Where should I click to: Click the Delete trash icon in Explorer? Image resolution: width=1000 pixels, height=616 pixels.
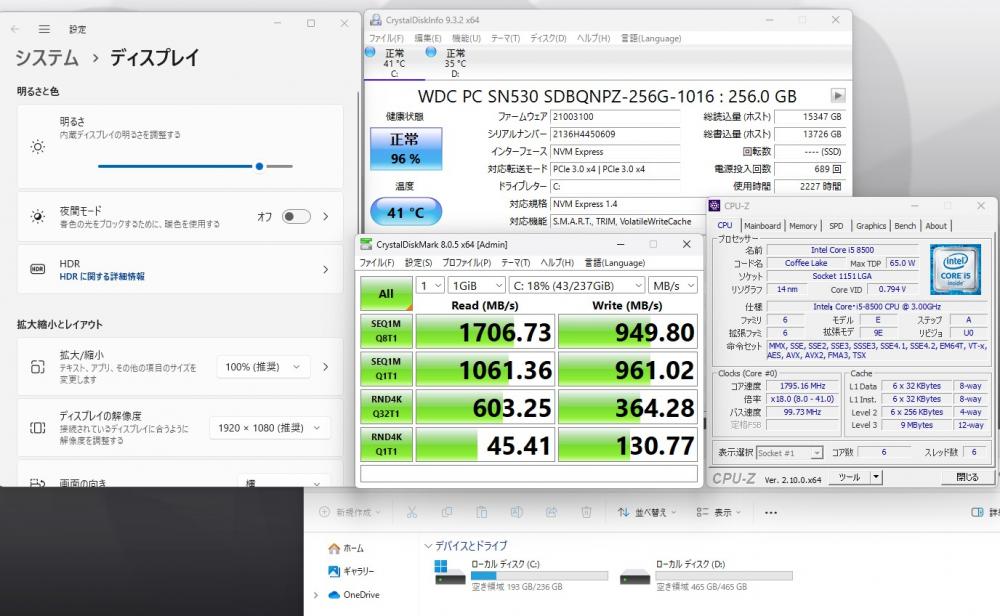click(586, 512)
